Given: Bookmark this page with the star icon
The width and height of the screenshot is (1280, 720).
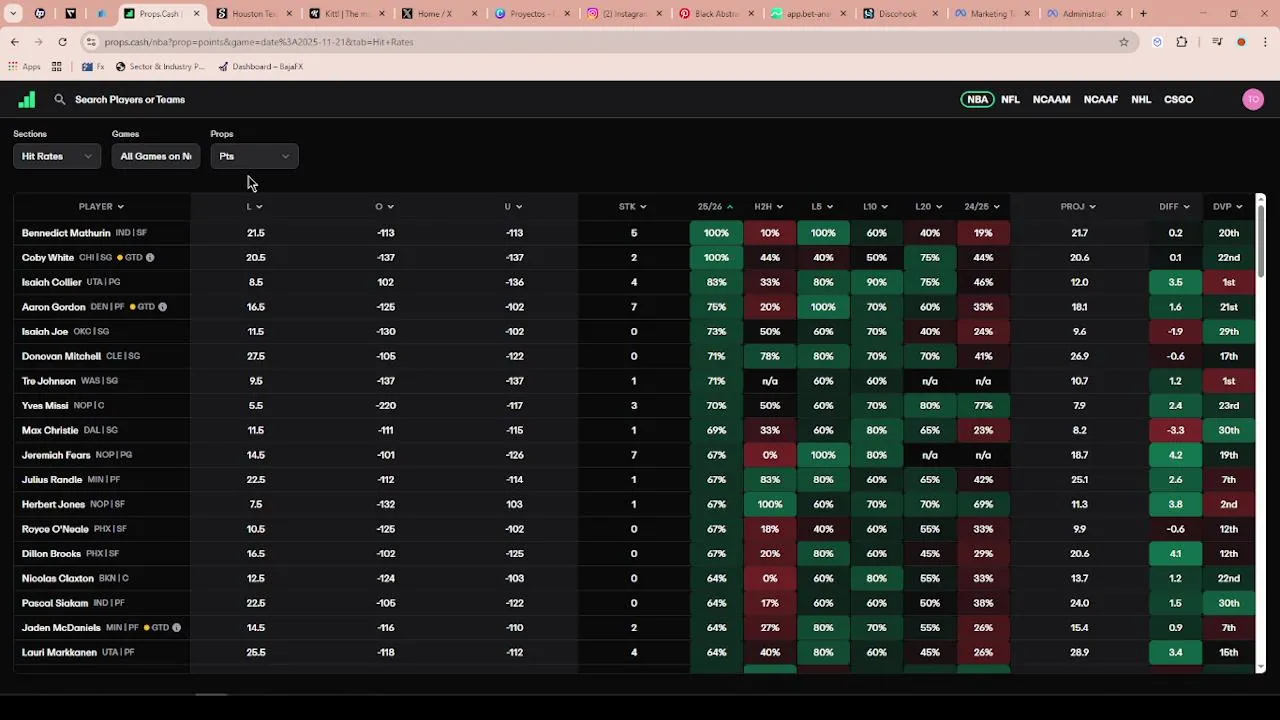Looking at the screenshot, I should 1124,42.
